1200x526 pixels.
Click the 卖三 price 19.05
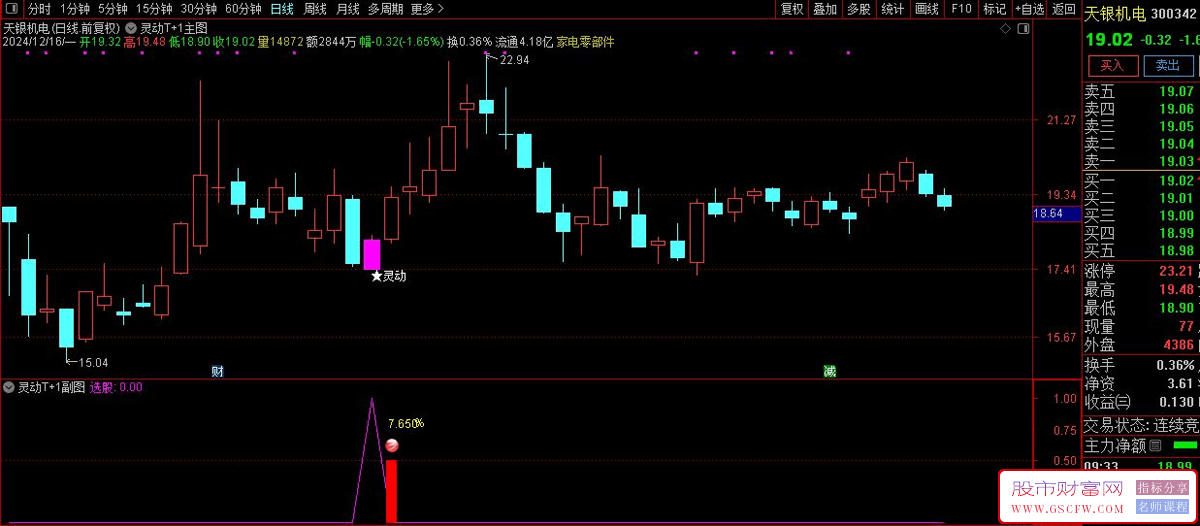point(1176,126)
